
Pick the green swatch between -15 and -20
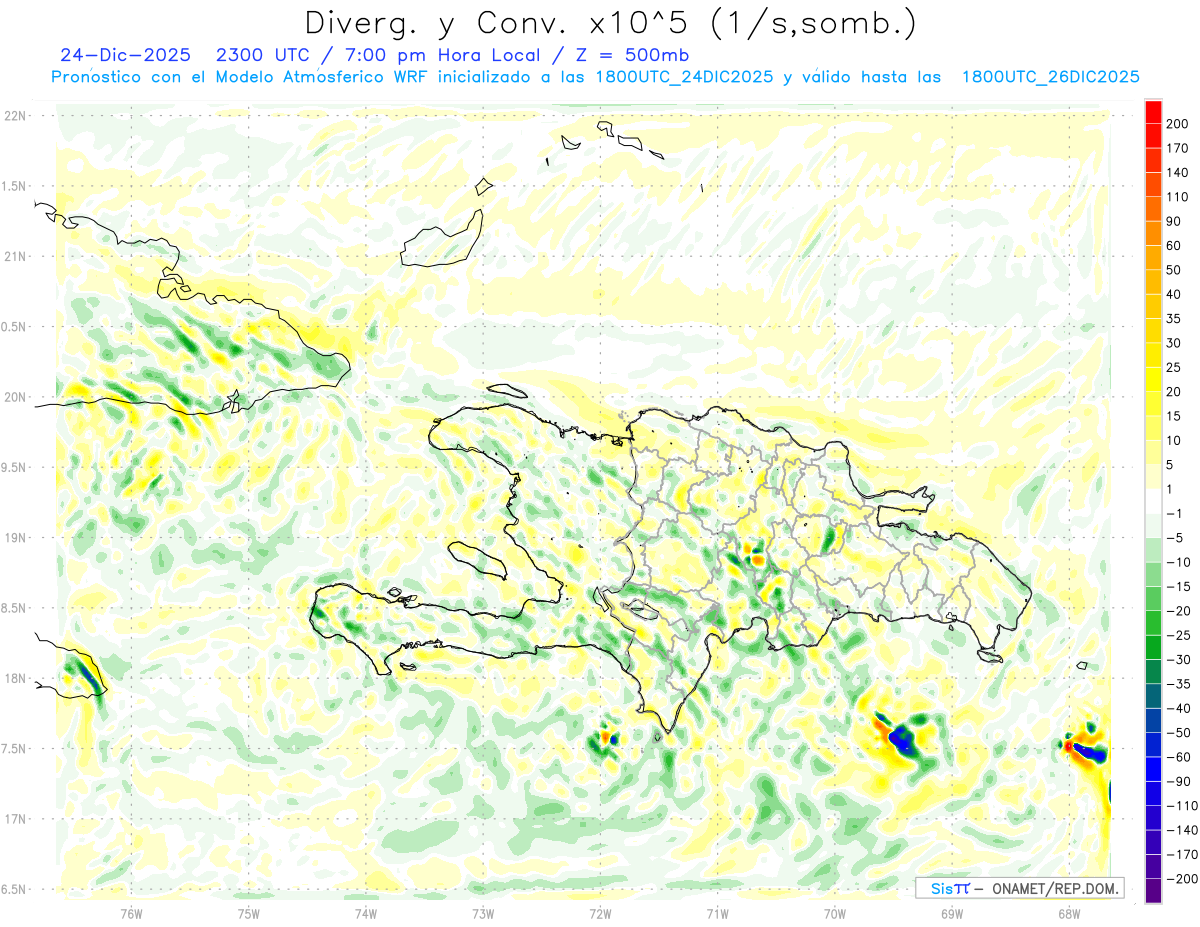1153,599
